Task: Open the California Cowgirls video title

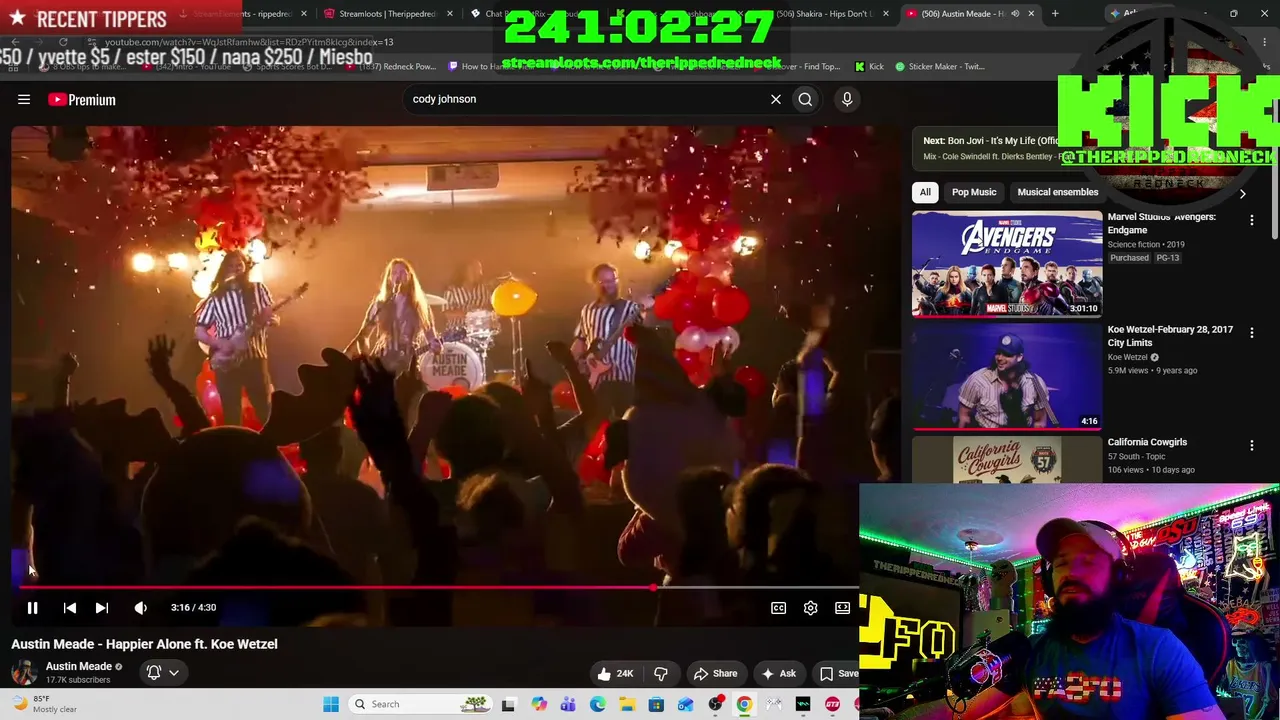Action: pos(1147,442)
